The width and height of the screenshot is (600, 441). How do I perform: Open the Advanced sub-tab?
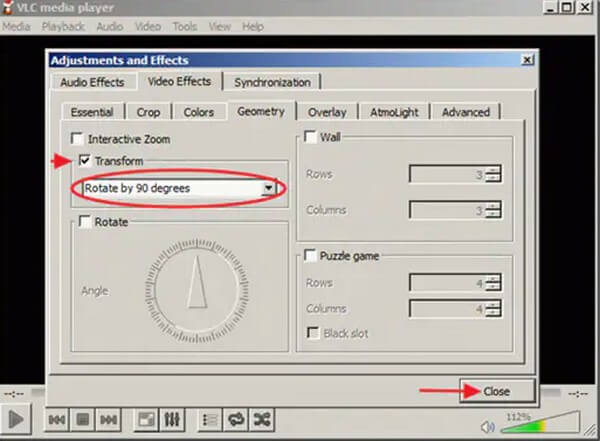tap(466, 112)
